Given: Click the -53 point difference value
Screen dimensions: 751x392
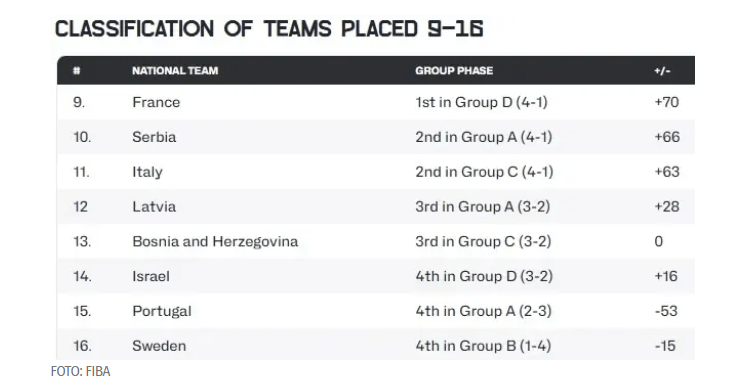Looking at the screenshot, I should [x=666, y=311].
